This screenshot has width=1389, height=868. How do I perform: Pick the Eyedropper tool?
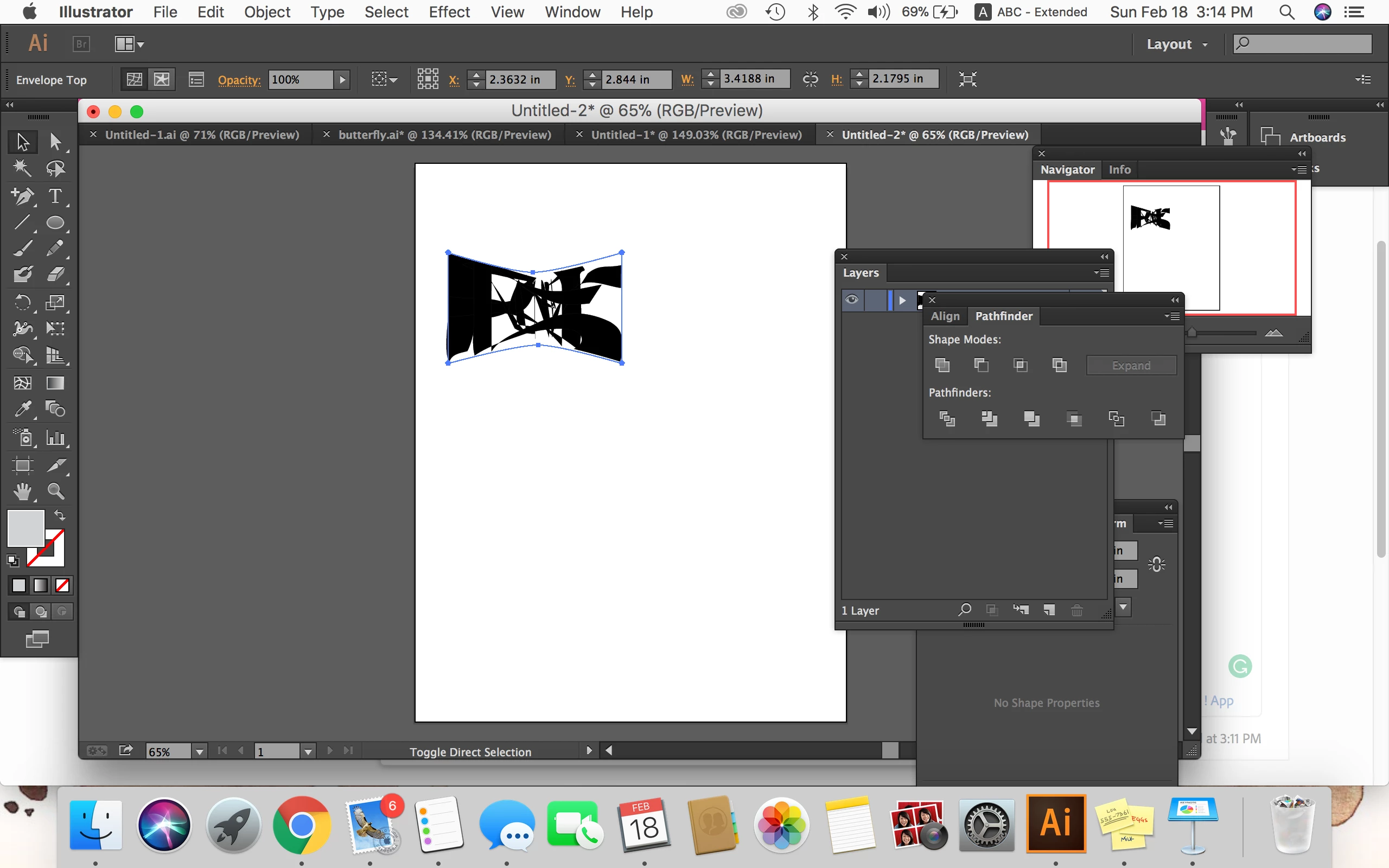tap(22, 409)
